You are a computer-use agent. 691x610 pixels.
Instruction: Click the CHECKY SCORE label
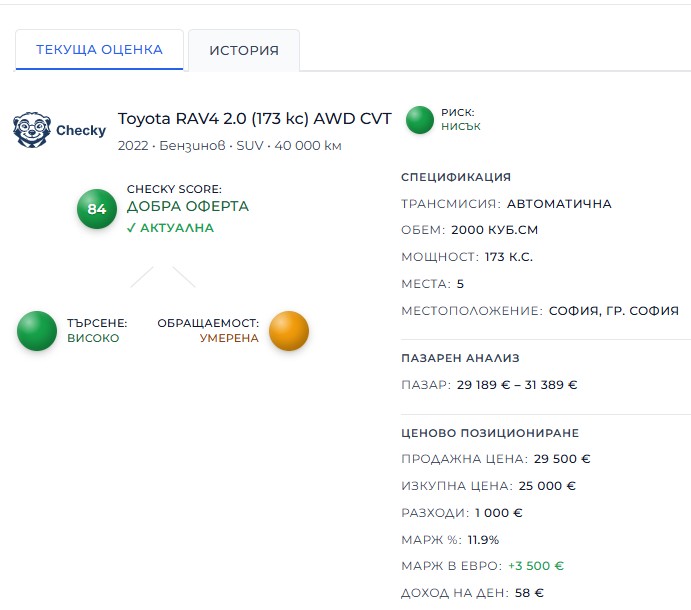click(x=174, y=189)
